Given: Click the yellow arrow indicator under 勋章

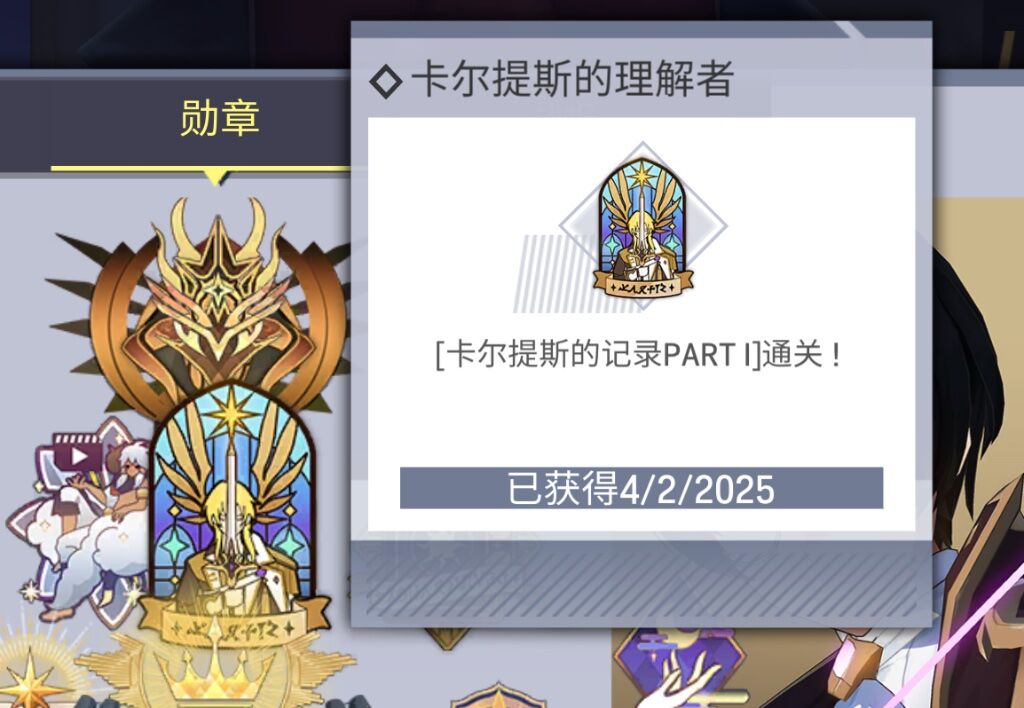Looking at the screenshot, I should [x=216, y=175].
